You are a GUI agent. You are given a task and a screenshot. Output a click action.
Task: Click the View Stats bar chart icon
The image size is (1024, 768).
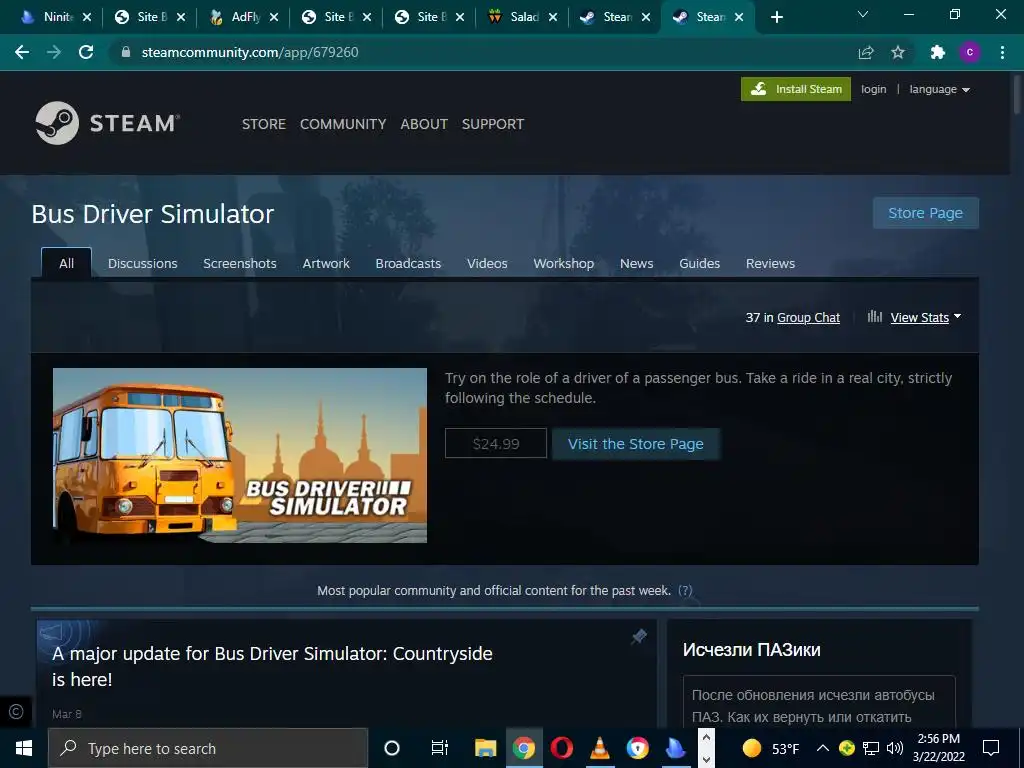point(874,317)
